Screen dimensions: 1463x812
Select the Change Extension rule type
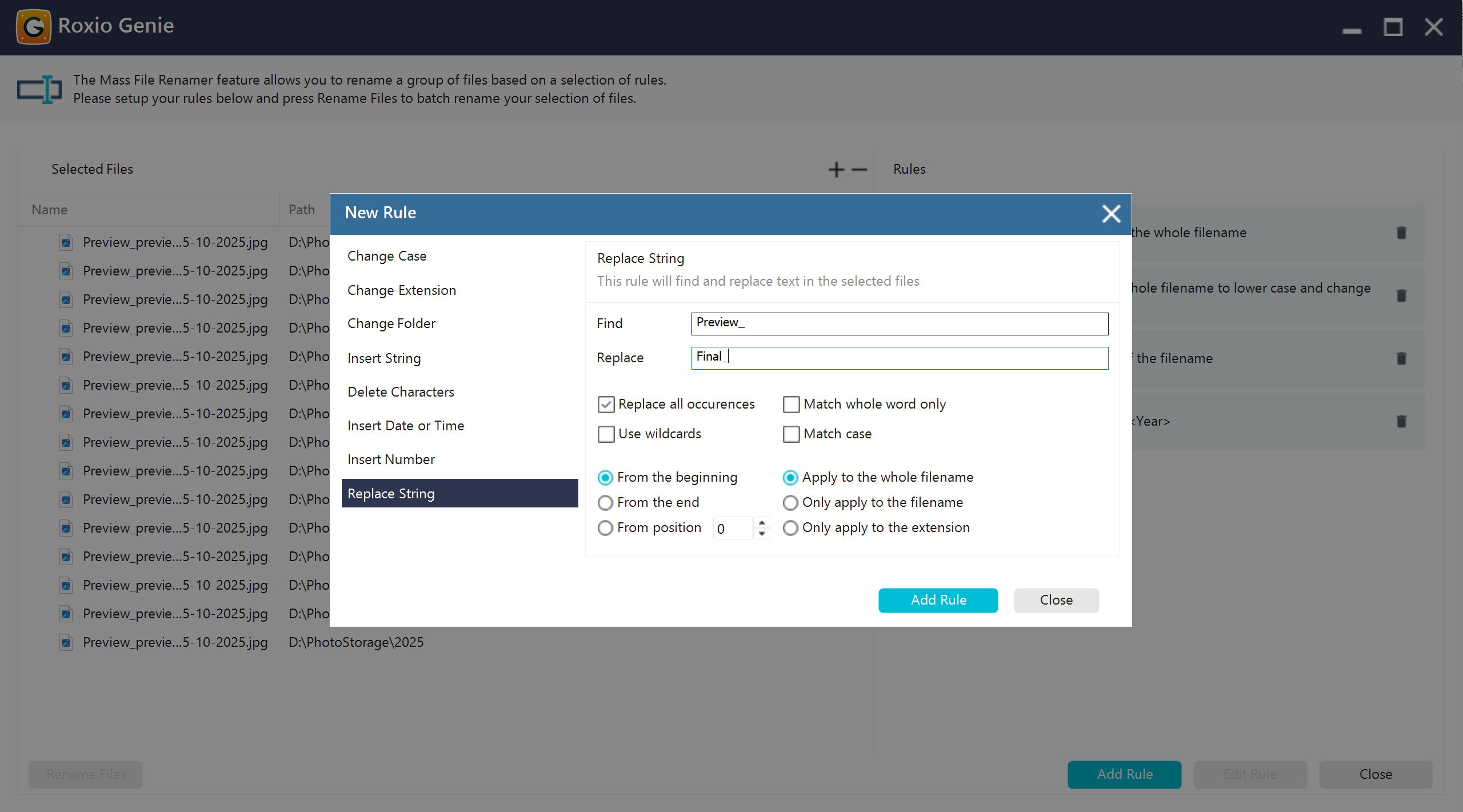402,290
